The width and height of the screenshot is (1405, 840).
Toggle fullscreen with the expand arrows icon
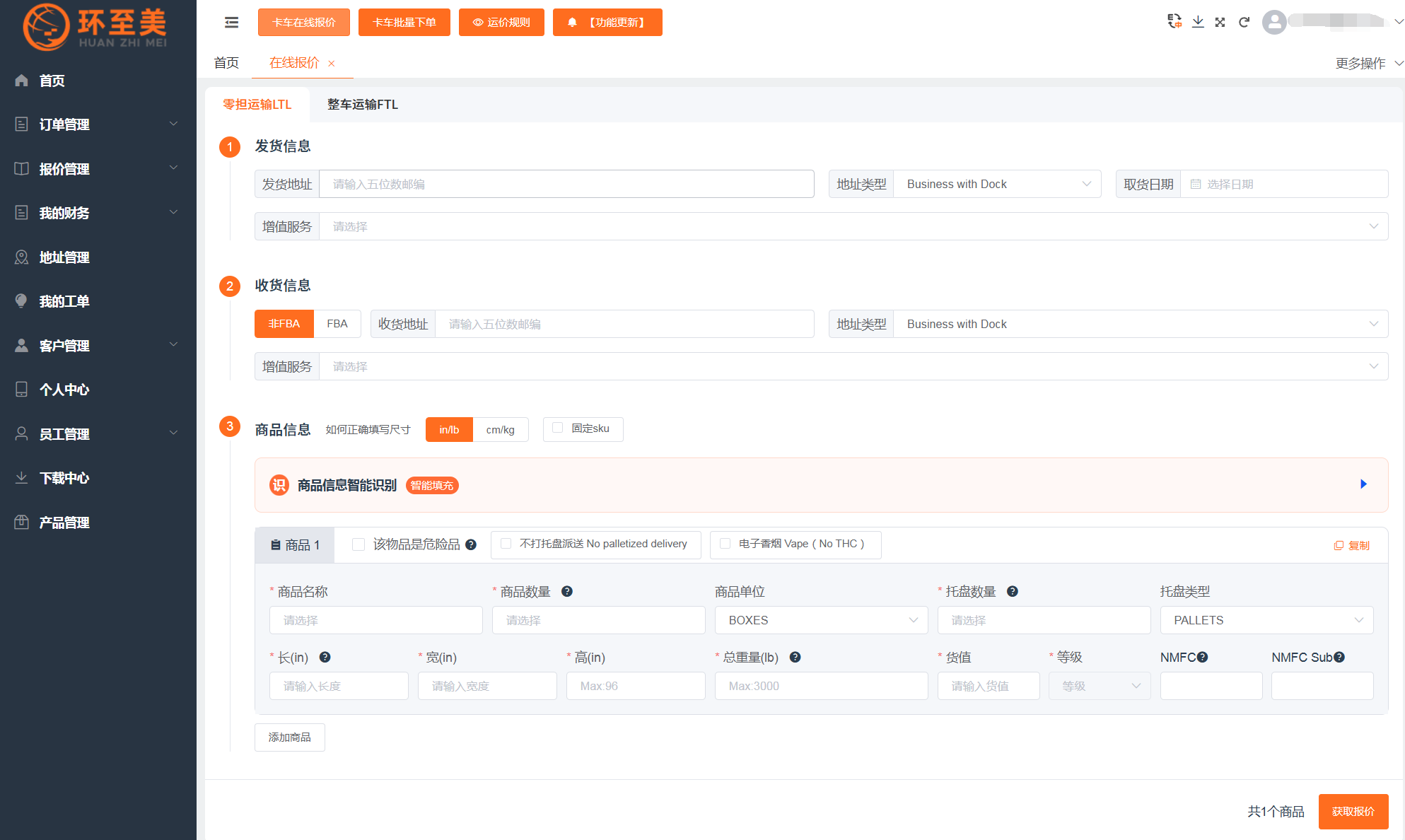coord(1220,22)
